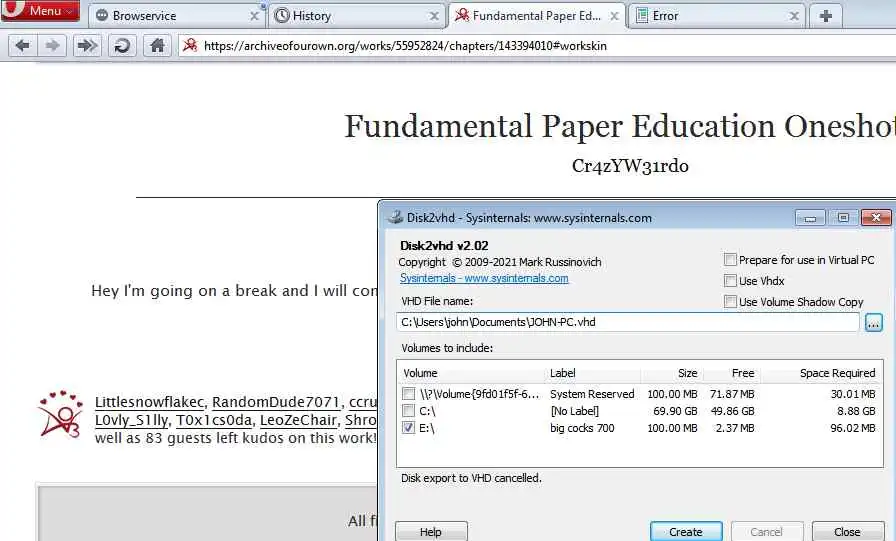896x541 pixels.
Task: Uncheck the E:\ volume checkbox
Action: 409,427
